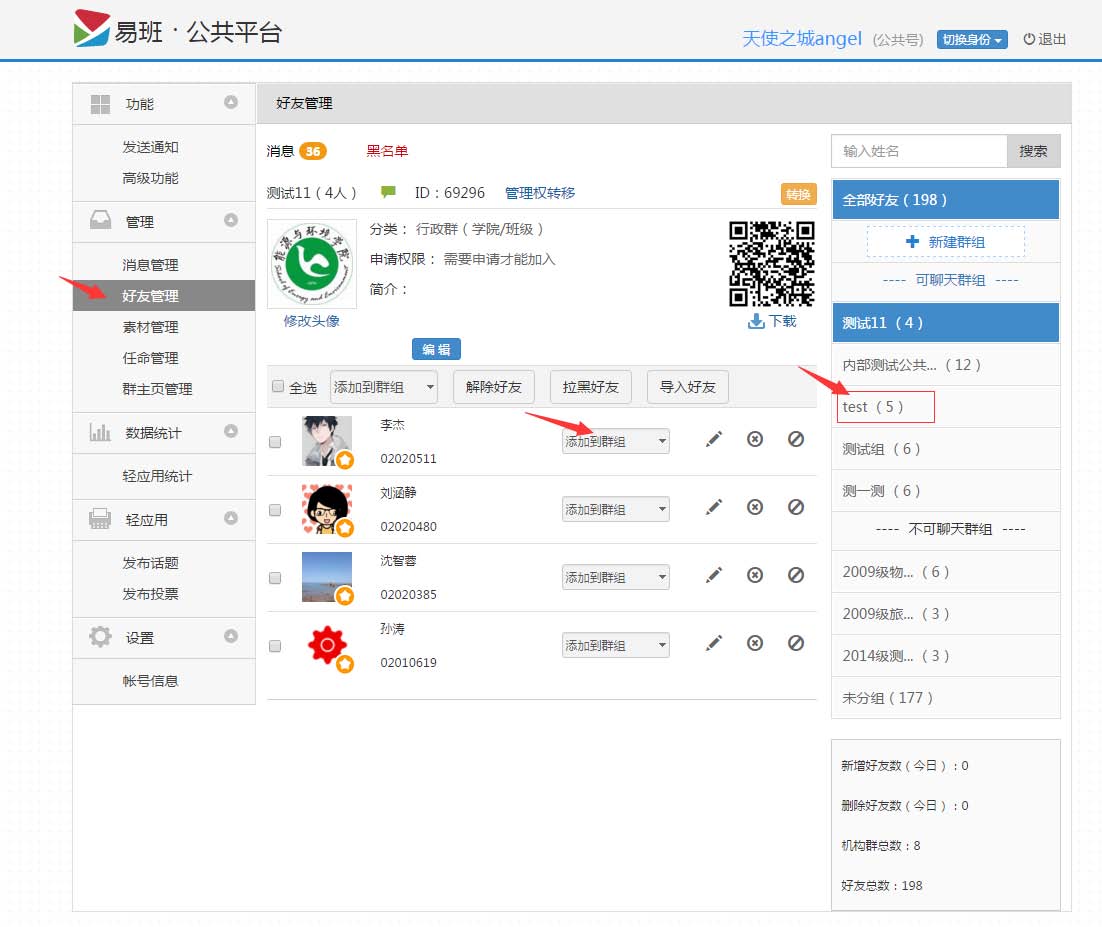Click the green chat bubble icon next to 测试11
This screenshot has height=927, width=1102.
388,191
